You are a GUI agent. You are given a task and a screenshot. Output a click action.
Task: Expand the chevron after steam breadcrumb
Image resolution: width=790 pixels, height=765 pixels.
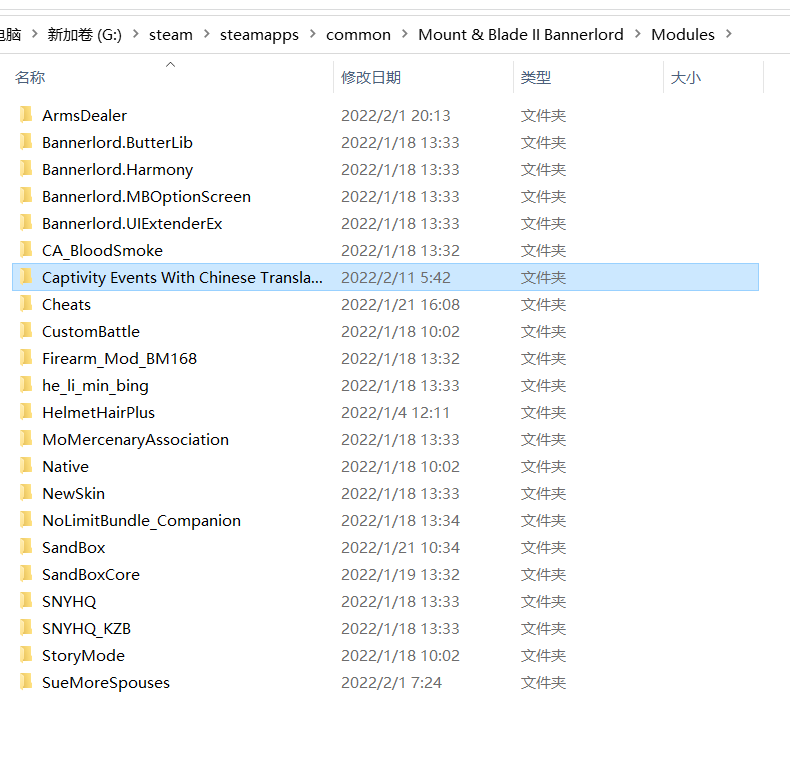coord(207,34)
